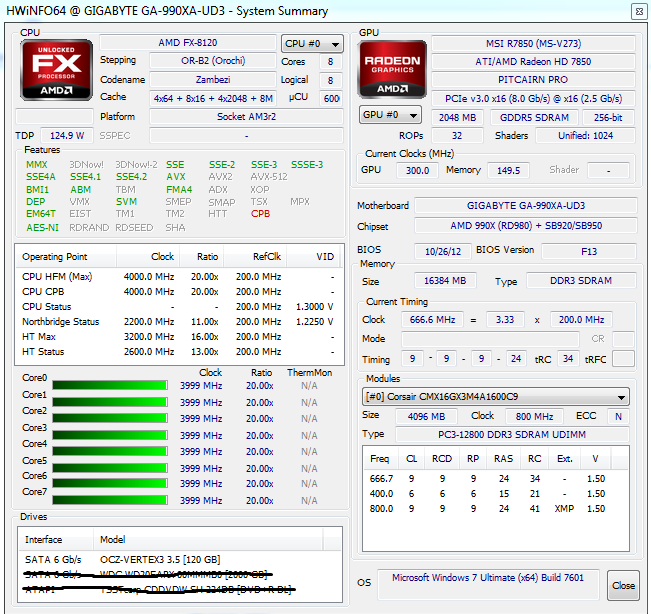This screenshot has height=614, width=651.
Task: Click the grayed AVX-512 feature label
Action: click(x=269, y=176)
